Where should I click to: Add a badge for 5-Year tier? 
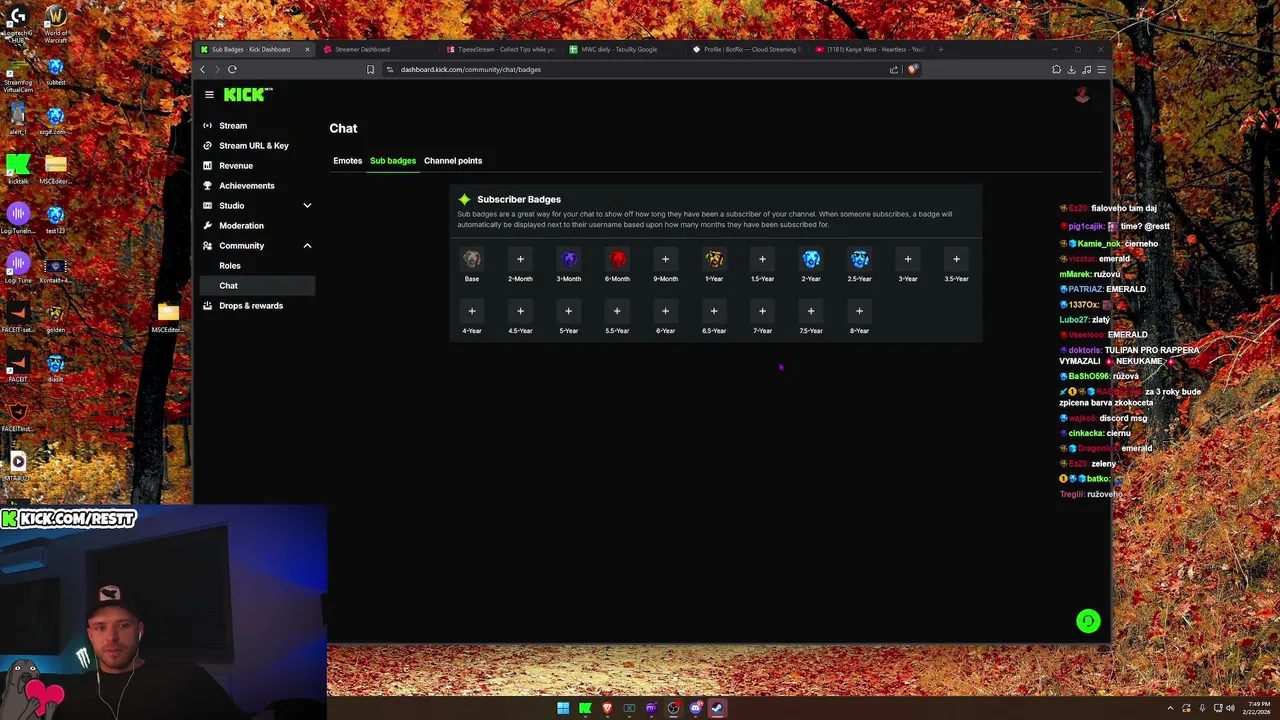569,311
